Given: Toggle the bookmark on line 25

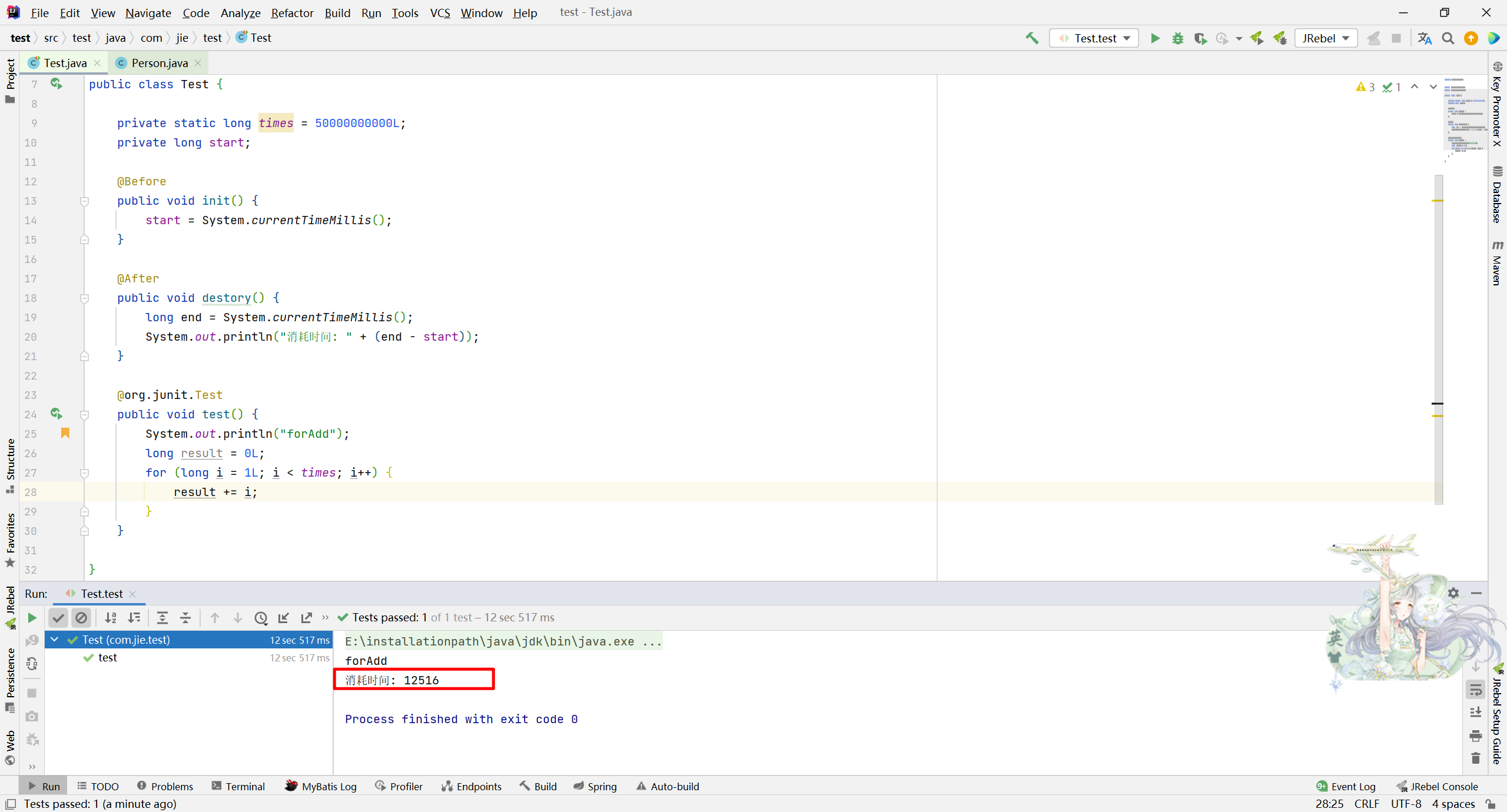Looking at the screenshot, I should [65, 434].
